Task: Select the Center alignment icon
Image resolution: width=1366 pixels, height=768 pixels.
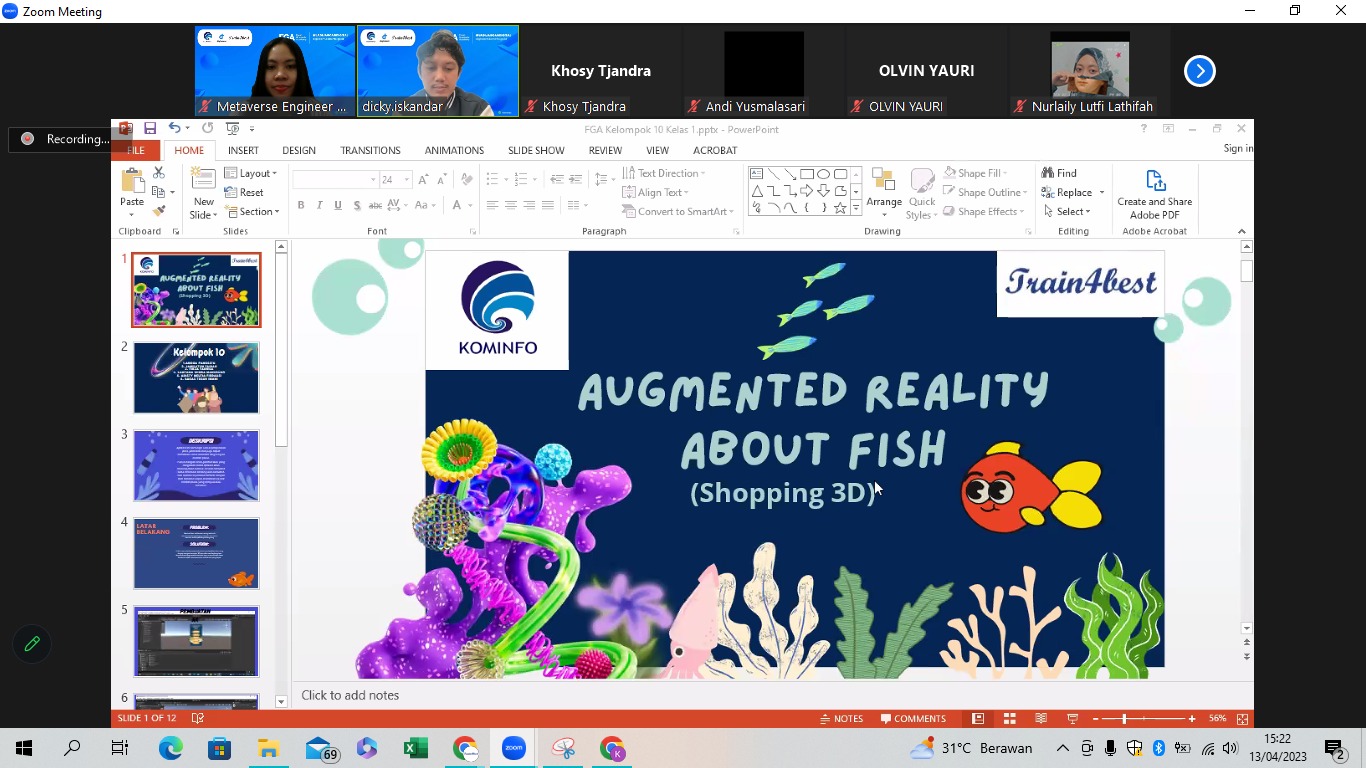Action: pos(511,205)
